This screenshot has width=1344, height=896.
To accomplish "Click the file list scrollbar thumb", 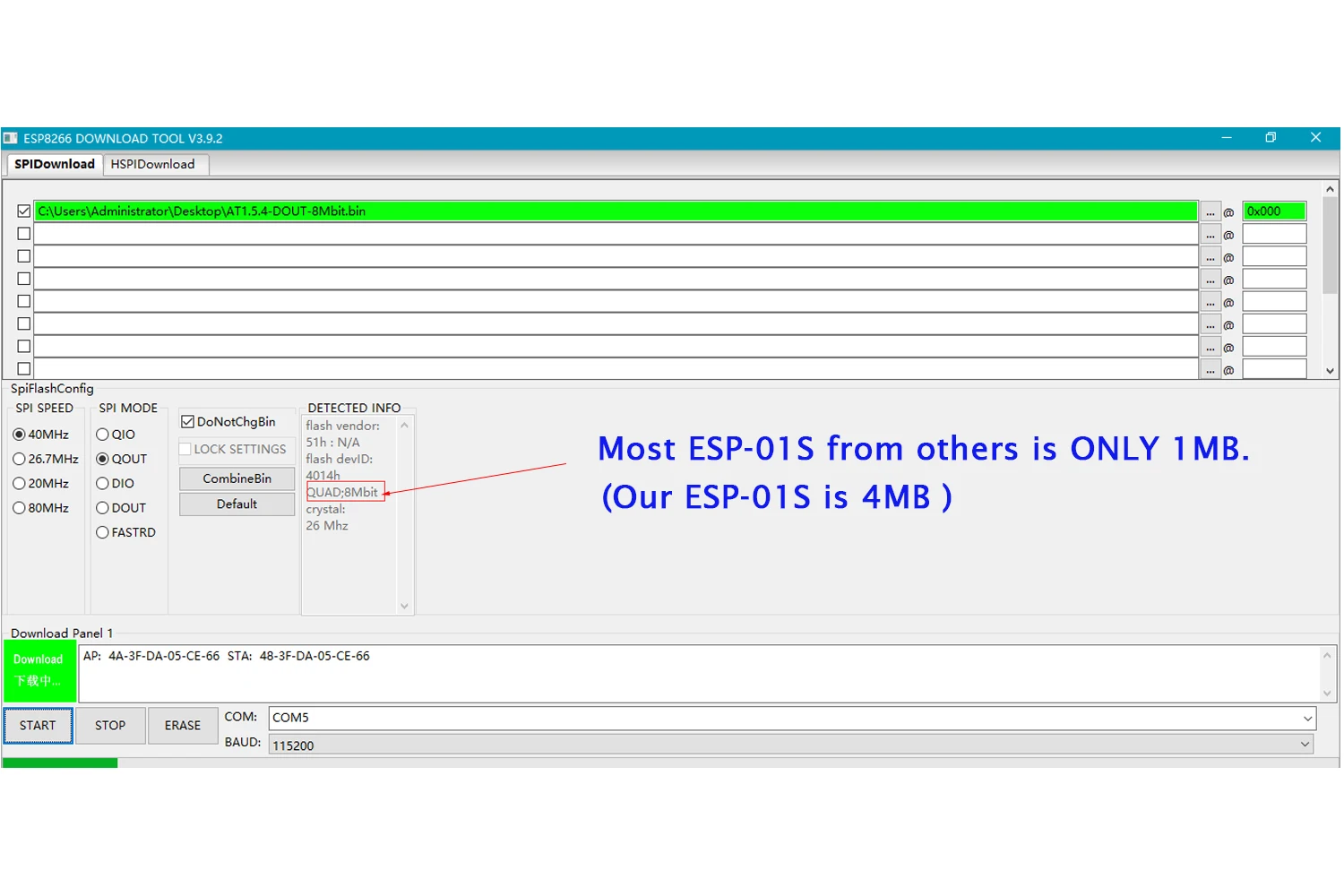I will (x=1330, y=245).
